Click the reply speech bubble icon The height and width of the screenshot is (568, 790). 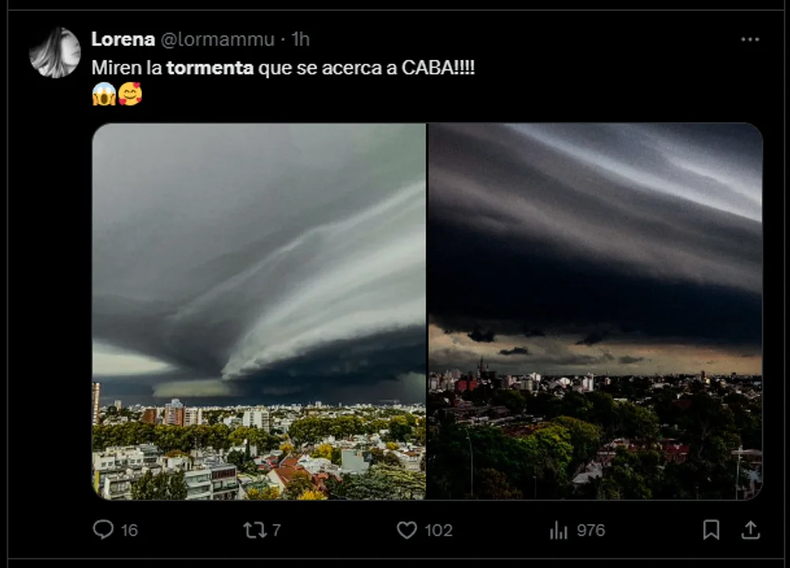(103, 530)
